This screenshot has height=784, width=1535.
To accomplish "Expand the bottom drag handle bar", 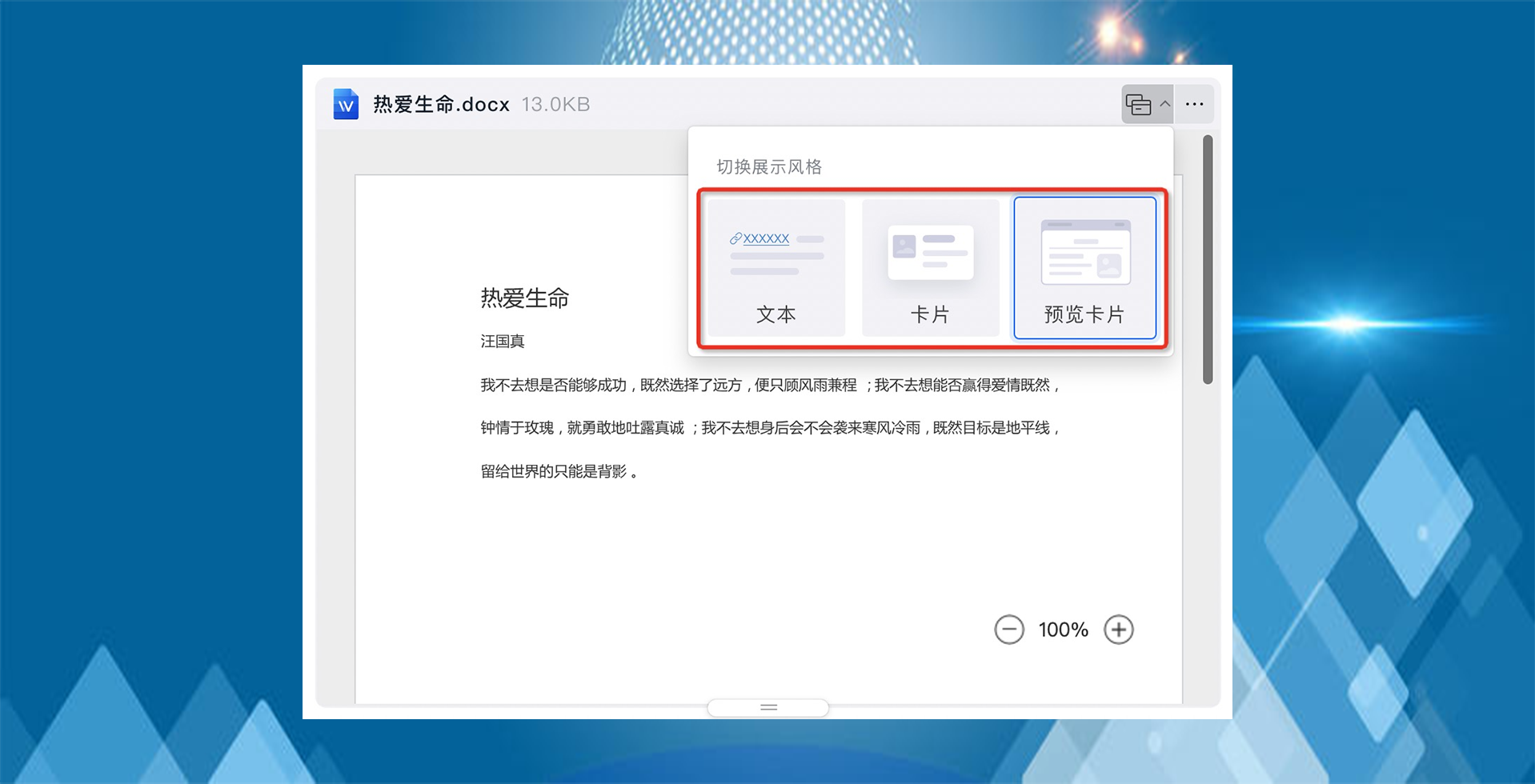I will point(767,707).
